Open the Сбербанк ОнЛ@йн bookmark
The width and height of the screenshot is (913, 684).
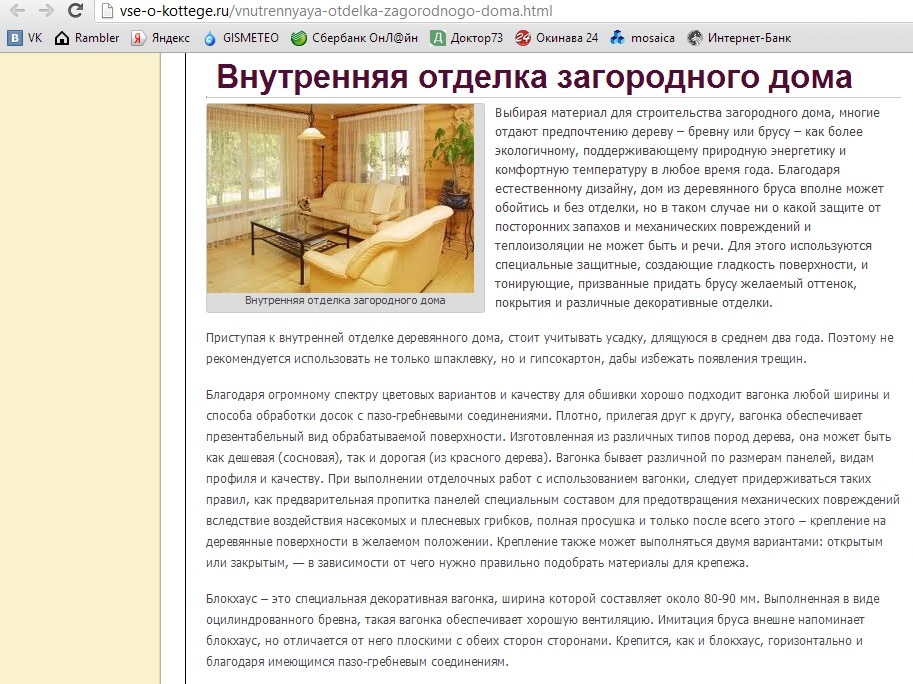(354, 38)
